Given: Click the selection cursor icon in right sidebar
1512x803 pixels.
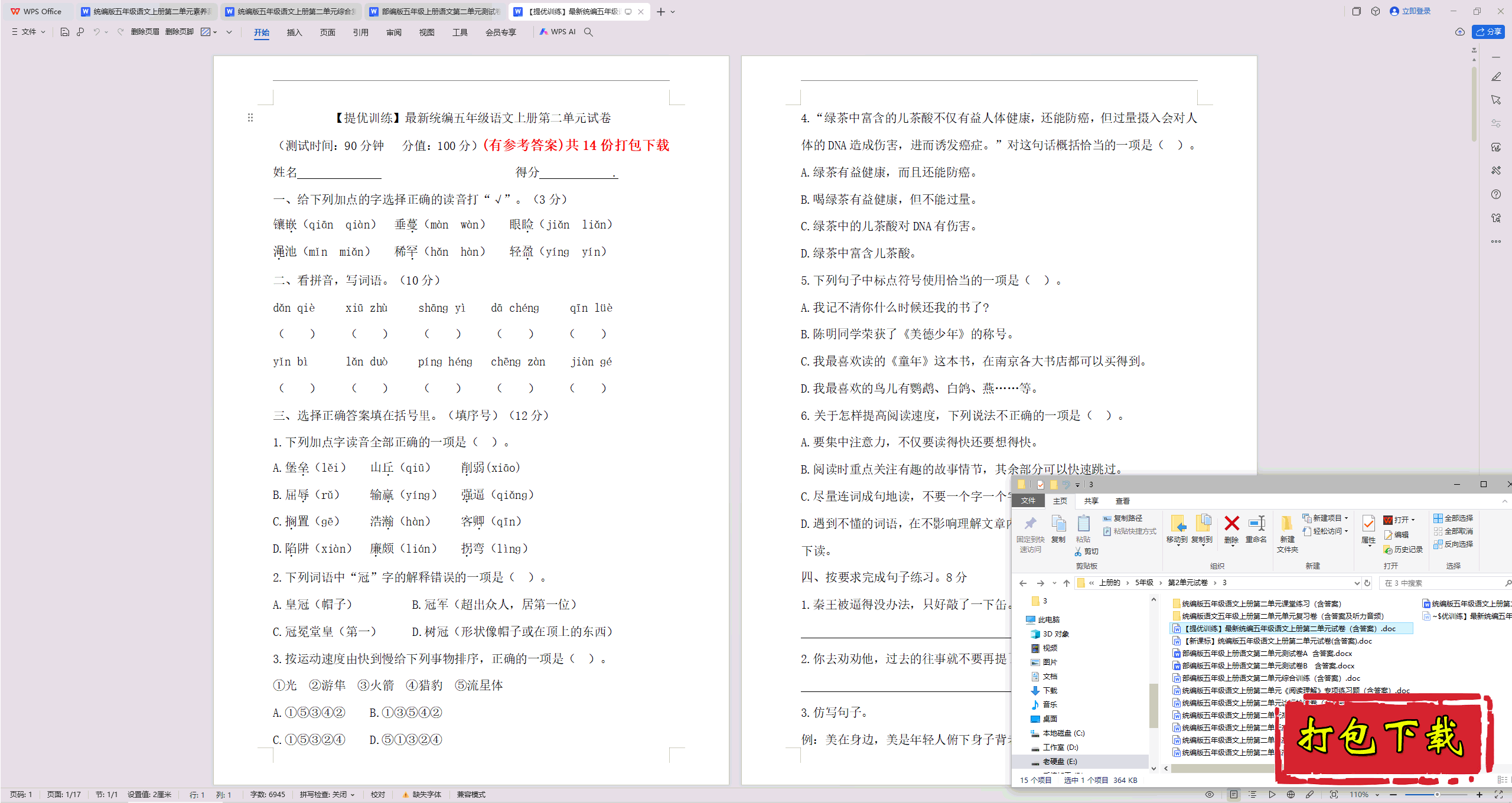Looking at the screenshot, I should [1496, 100].
